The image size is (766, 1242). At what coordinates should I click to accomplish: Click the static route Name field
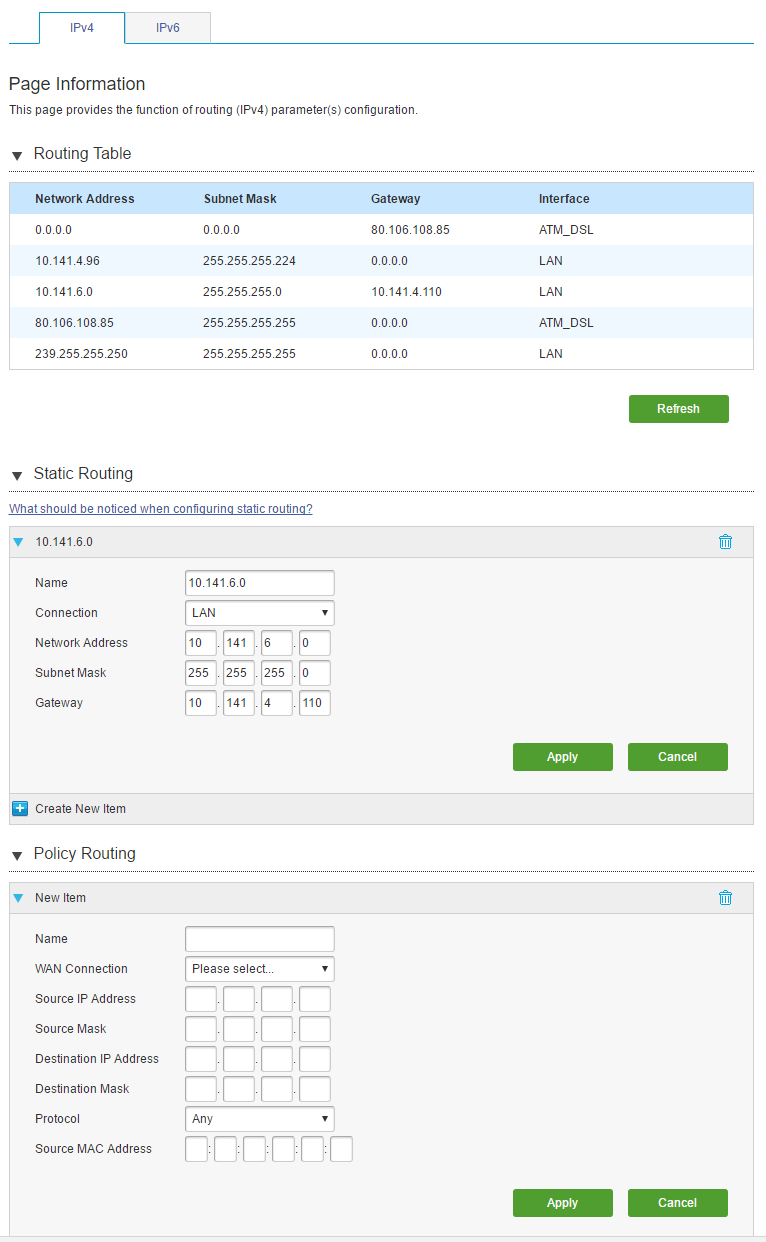click(x=260, y=583)
